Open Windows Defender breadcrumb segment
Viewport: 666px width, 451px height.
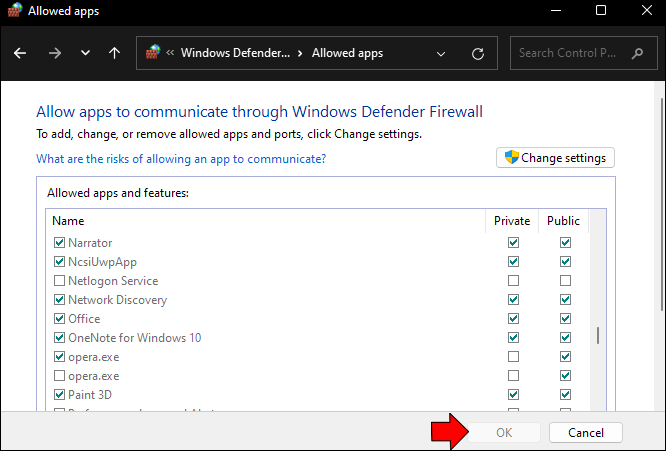[x=235, y=53]
